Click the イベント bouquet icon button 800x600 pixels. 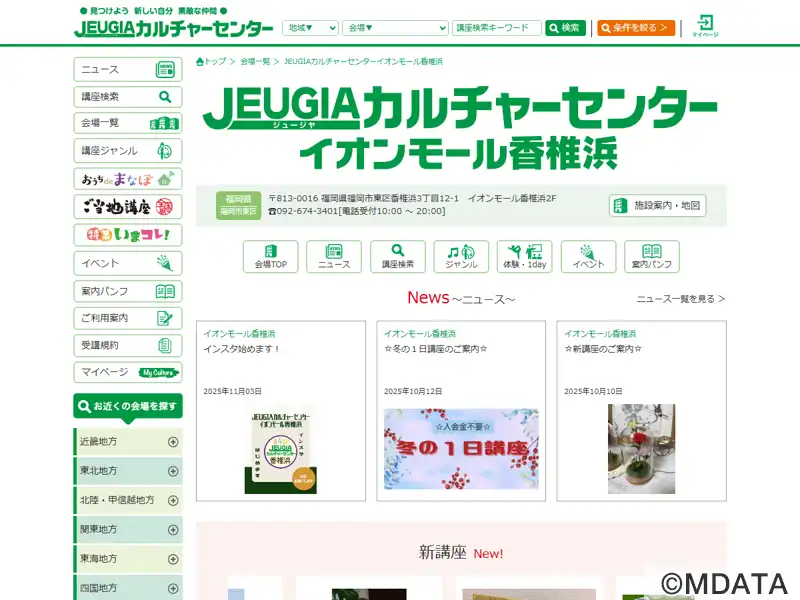[588, 257]
